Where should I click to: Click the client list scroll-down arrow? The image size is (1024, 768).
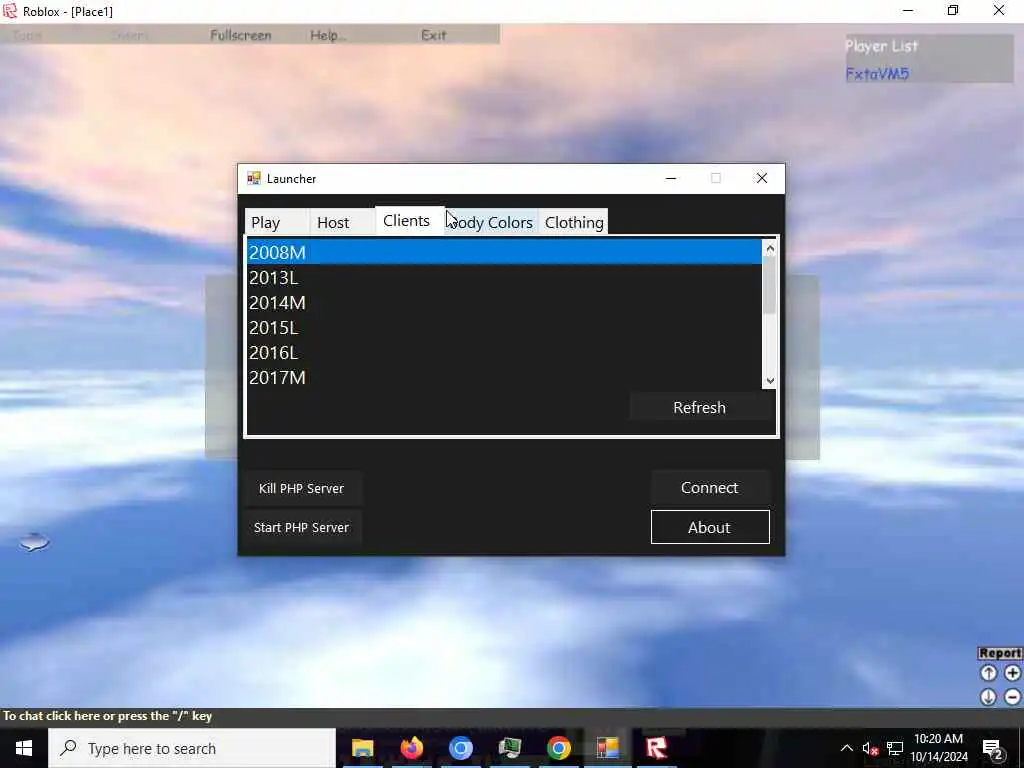(x=770, y=381)
